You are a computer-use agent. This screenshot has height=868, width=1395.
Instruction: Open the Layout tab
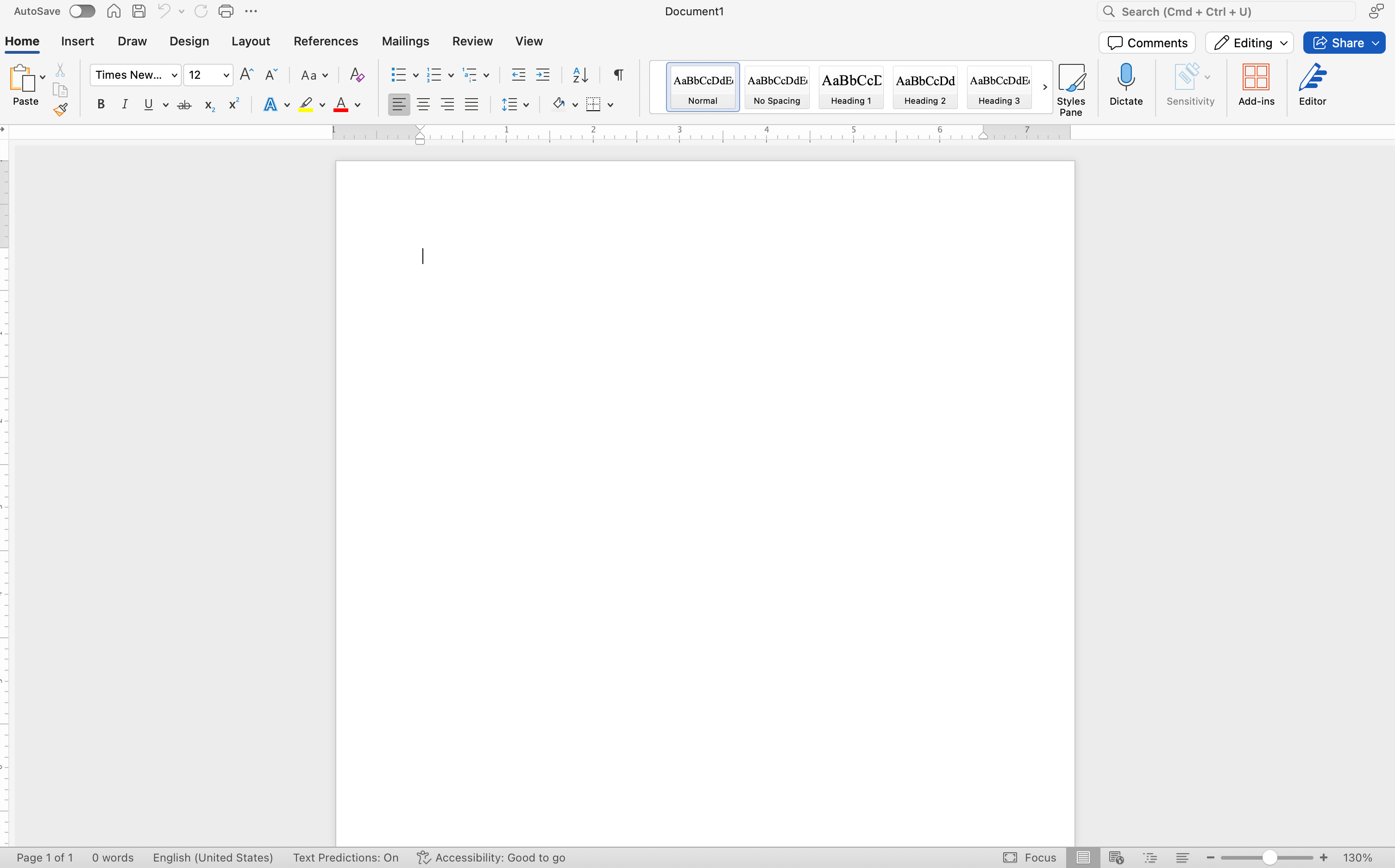click(x=250, y=41)
